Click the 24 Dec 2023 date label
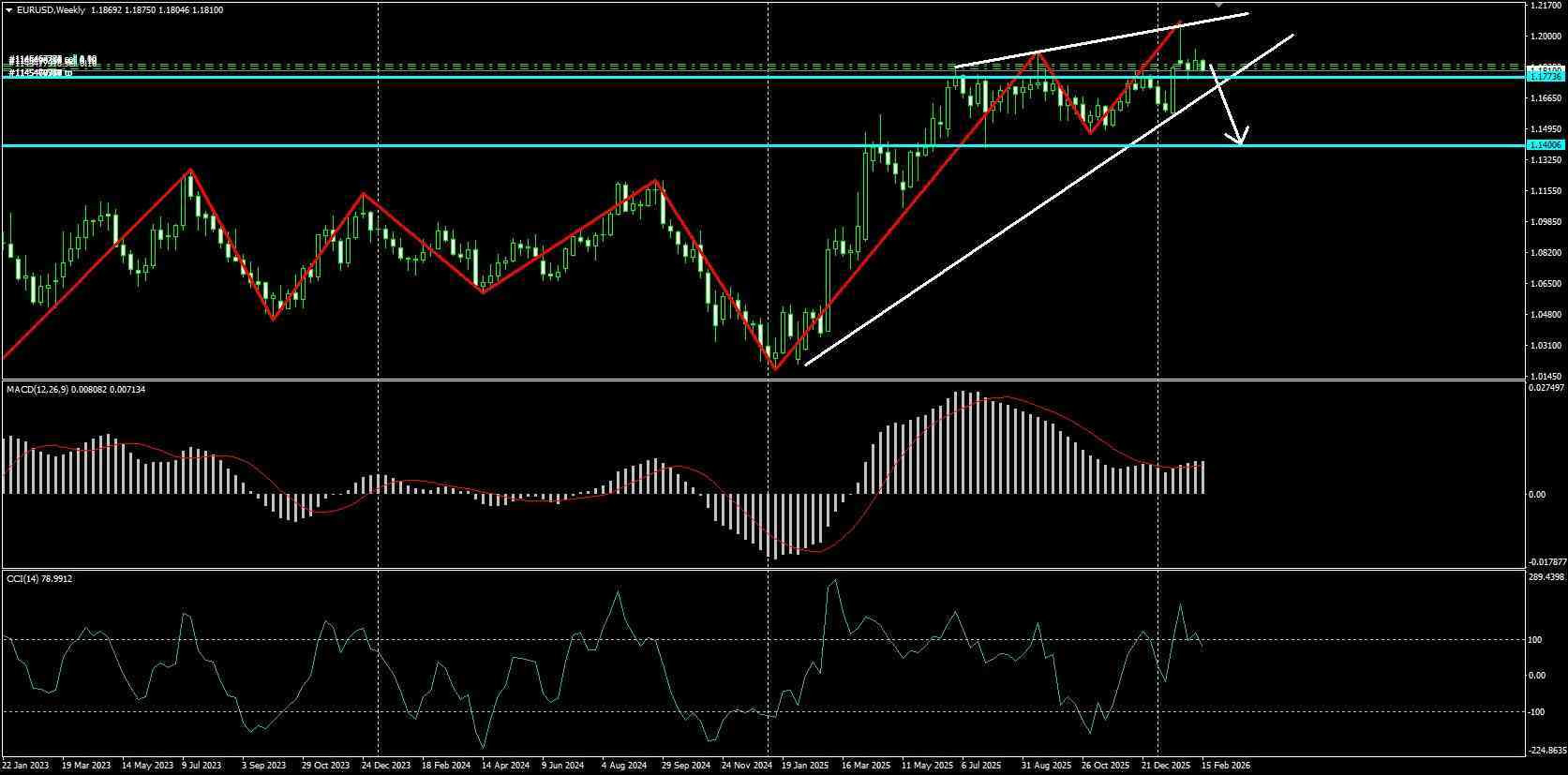This screenshot has width=1568, height=775. coord(386,766)
